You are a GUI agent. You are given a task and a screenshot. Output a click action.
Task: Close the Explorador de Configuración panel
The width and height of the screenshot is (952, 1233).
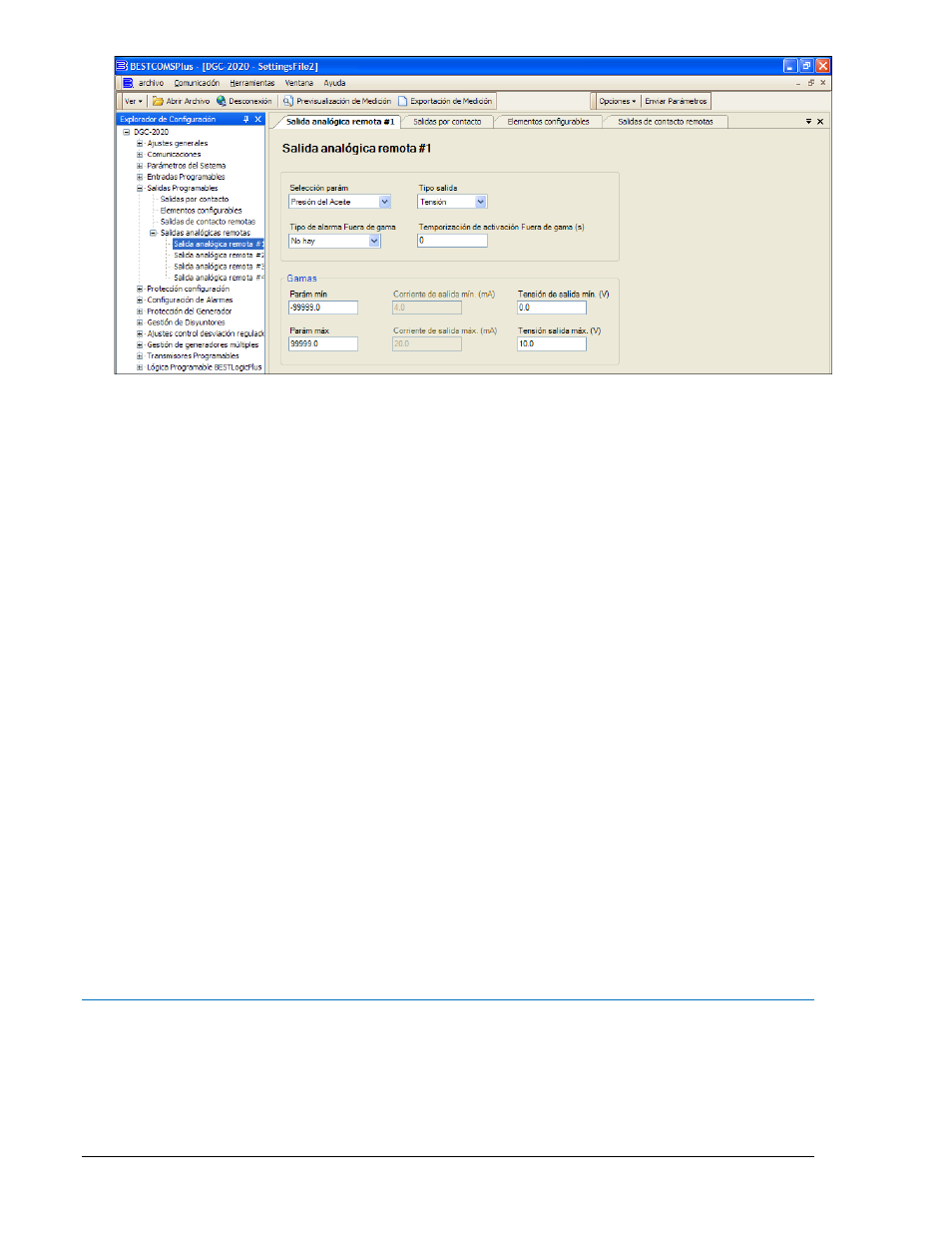(257, 119)
